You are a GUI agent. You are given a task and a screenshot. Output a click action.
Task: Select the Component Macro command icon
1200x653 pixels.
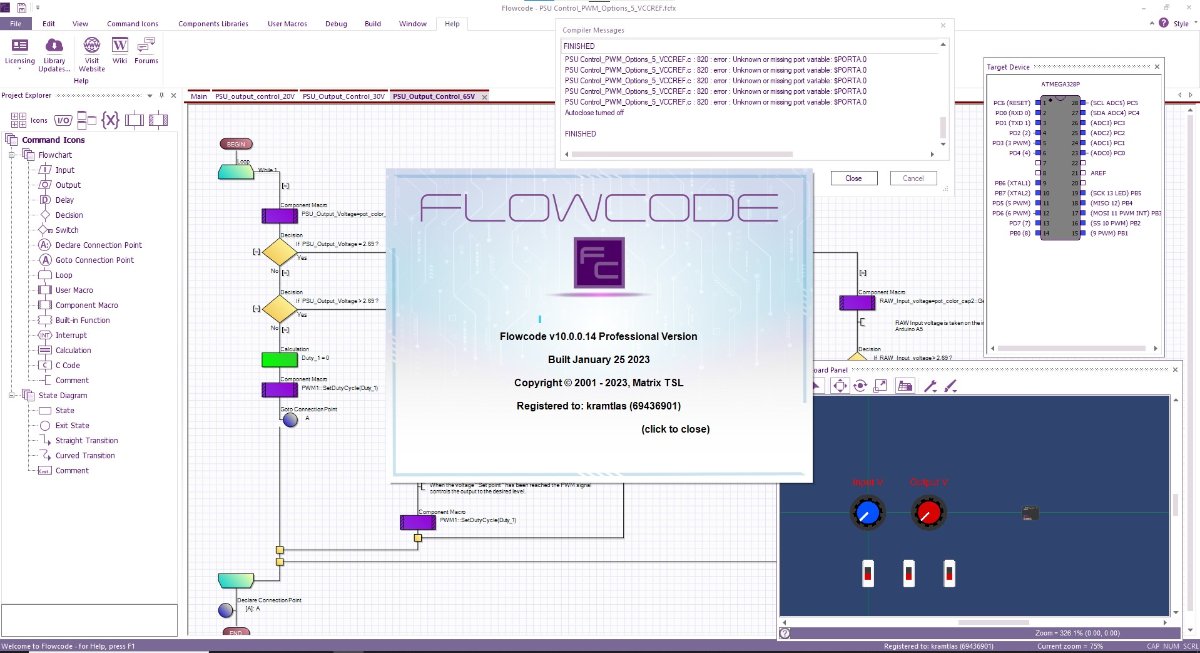(x=78, y=305)
